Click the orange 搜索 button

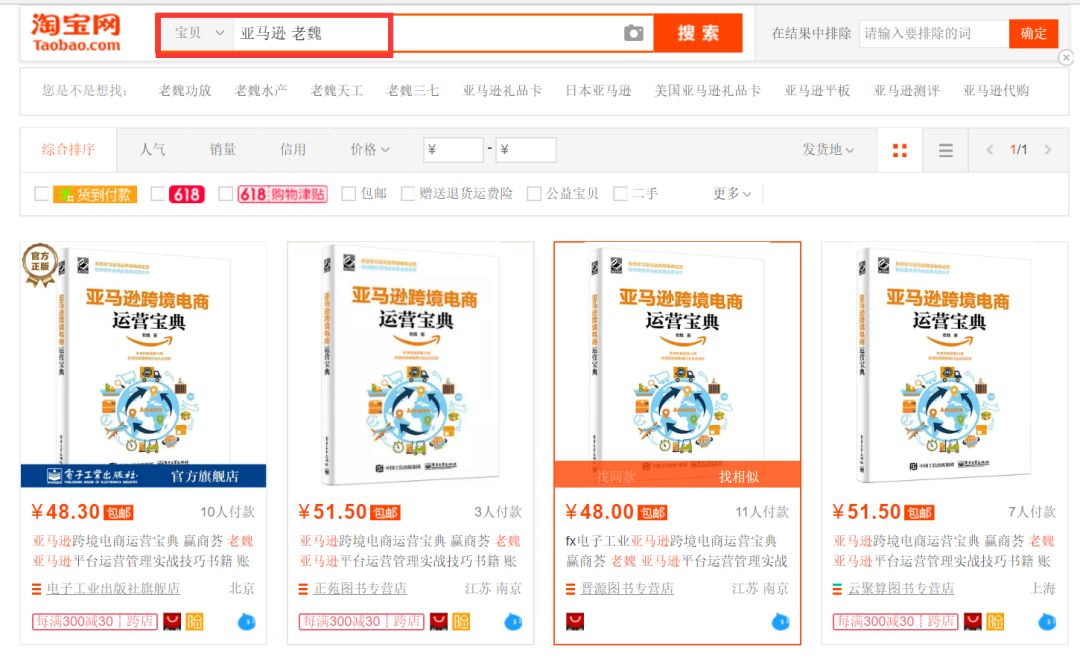tap(698, 33)
